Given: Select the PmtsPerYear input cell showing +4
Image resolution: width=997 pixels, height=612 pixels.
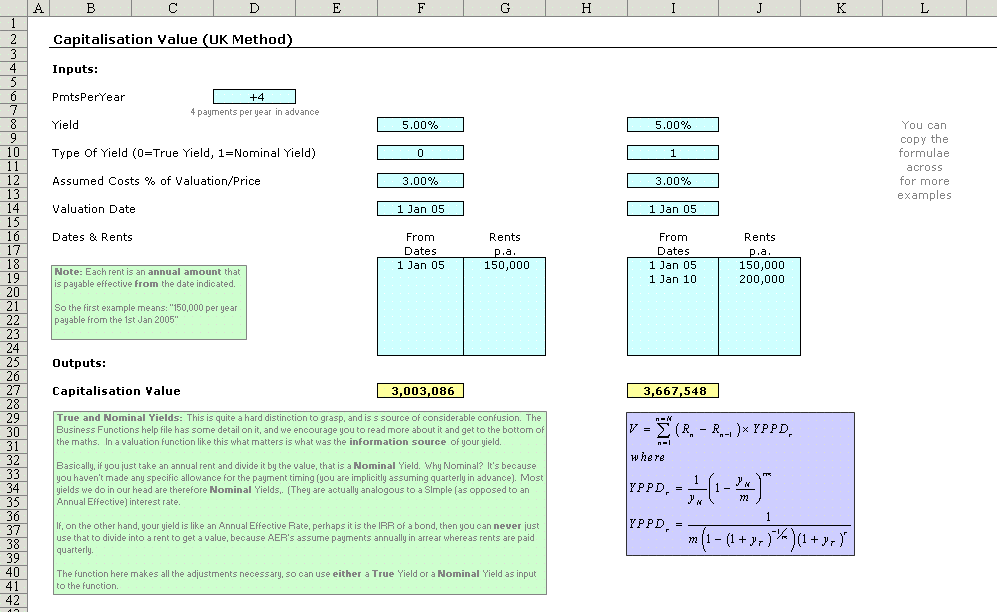Looking at the screenshot, I should point(254,97).
